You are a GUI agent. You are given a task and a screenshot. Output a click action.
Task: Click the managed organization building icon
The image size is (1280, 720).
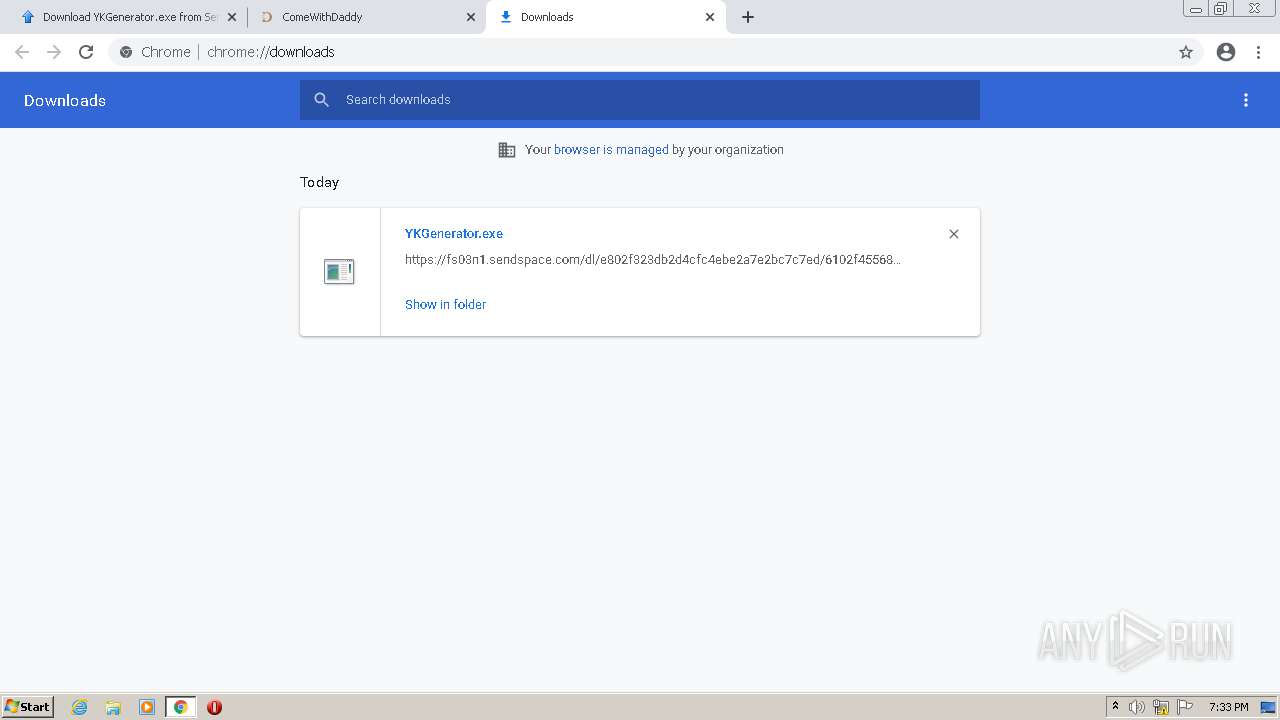[x=507, y=150]
